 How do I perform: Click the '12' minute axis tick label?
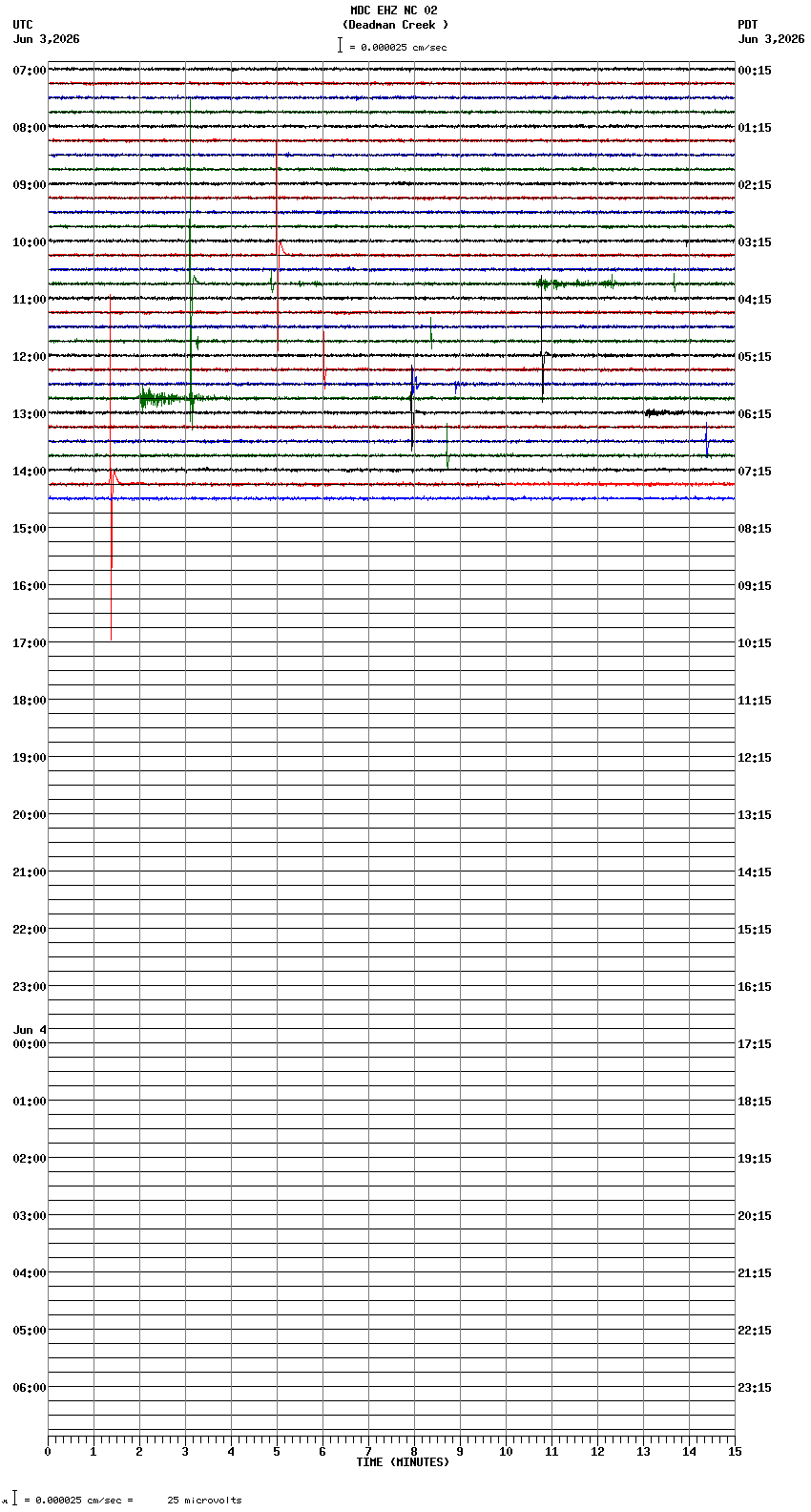pyautogui.click(x=597, y=1452)
